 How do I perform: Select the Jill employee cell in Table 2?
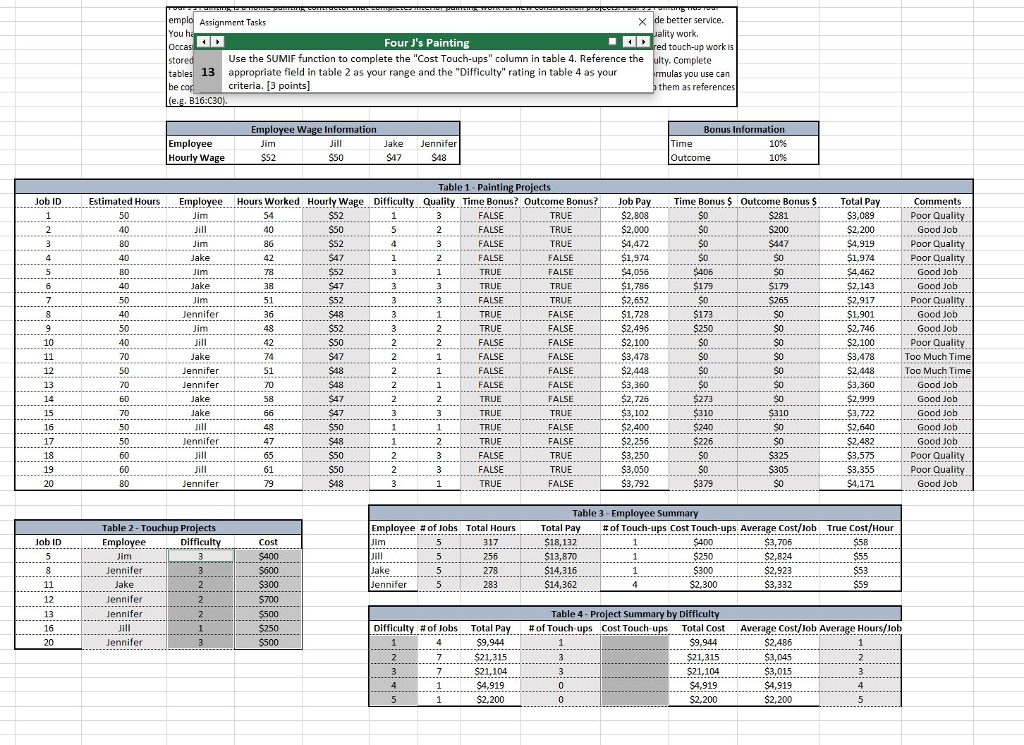tap(124, 628)
